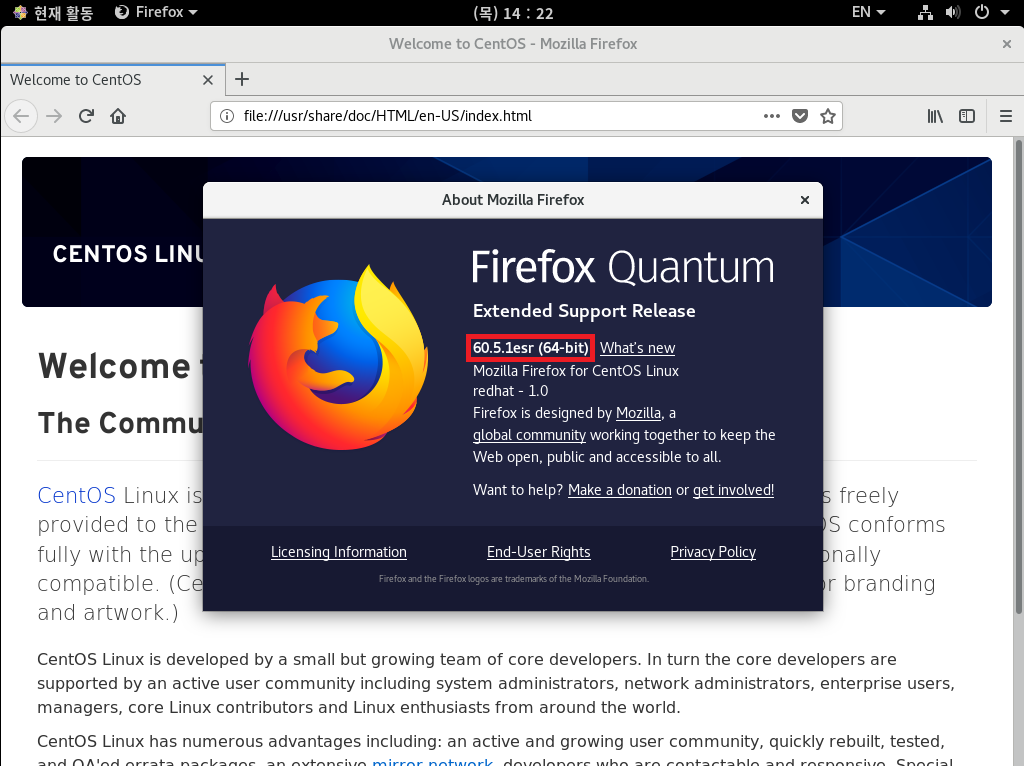The height and width of the screenshot is (766, 1024).
Task: Click 'Extended Support Release' text
Action: 584,311
